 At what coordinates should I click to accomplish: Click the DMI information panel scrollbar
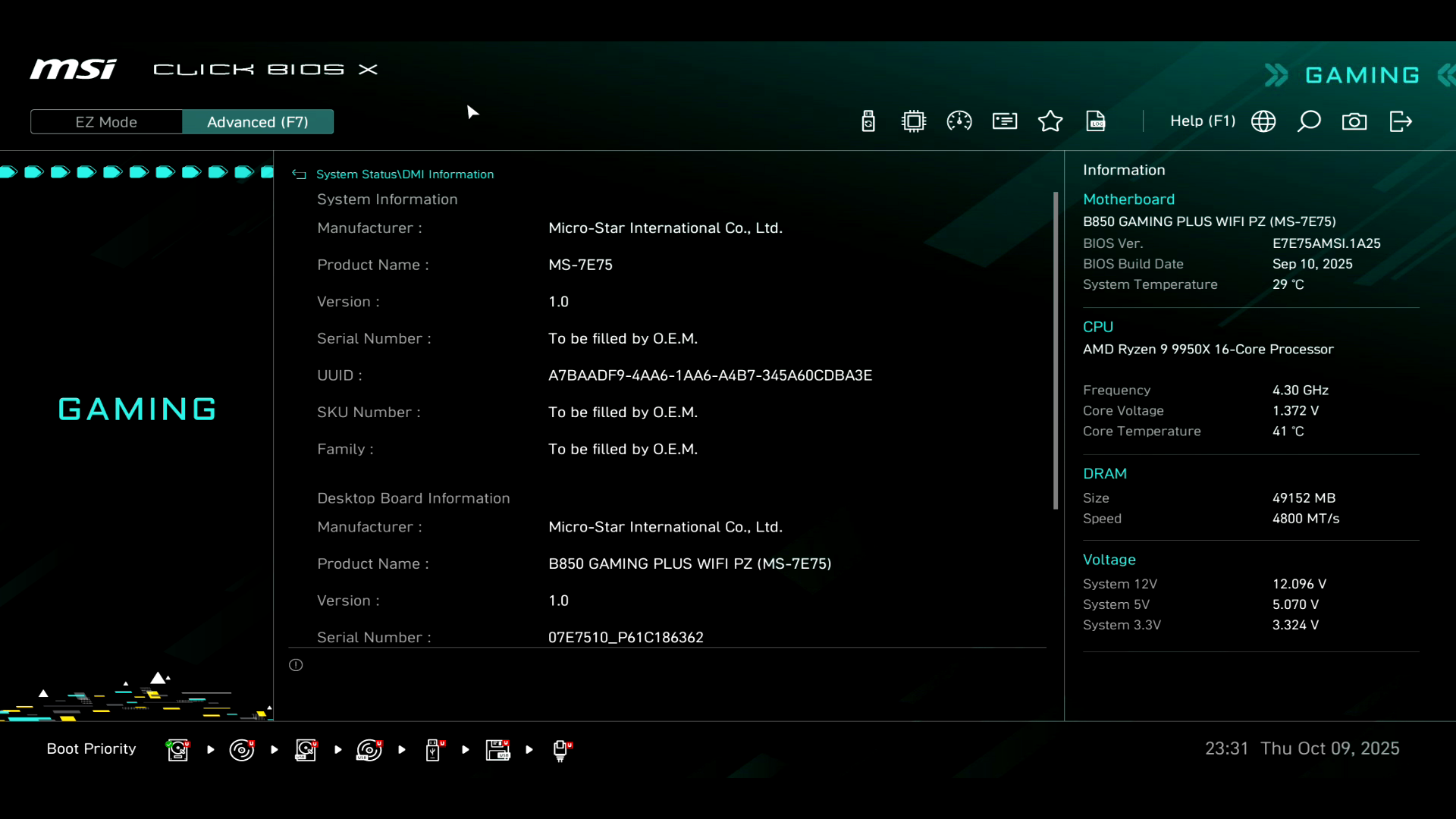1055,350
